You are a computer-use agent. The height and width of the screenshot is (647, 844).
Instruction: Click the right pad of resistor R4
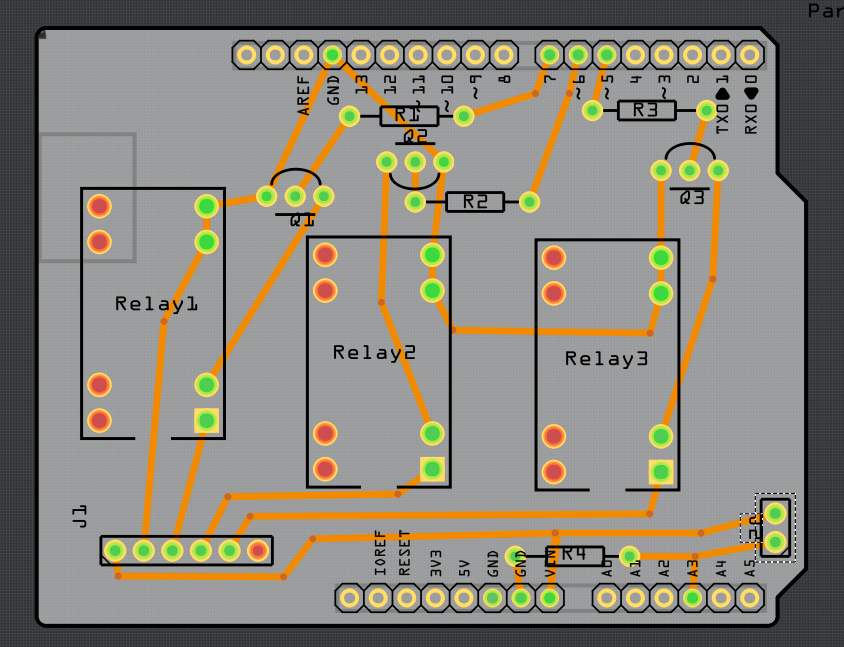point(630,555)
